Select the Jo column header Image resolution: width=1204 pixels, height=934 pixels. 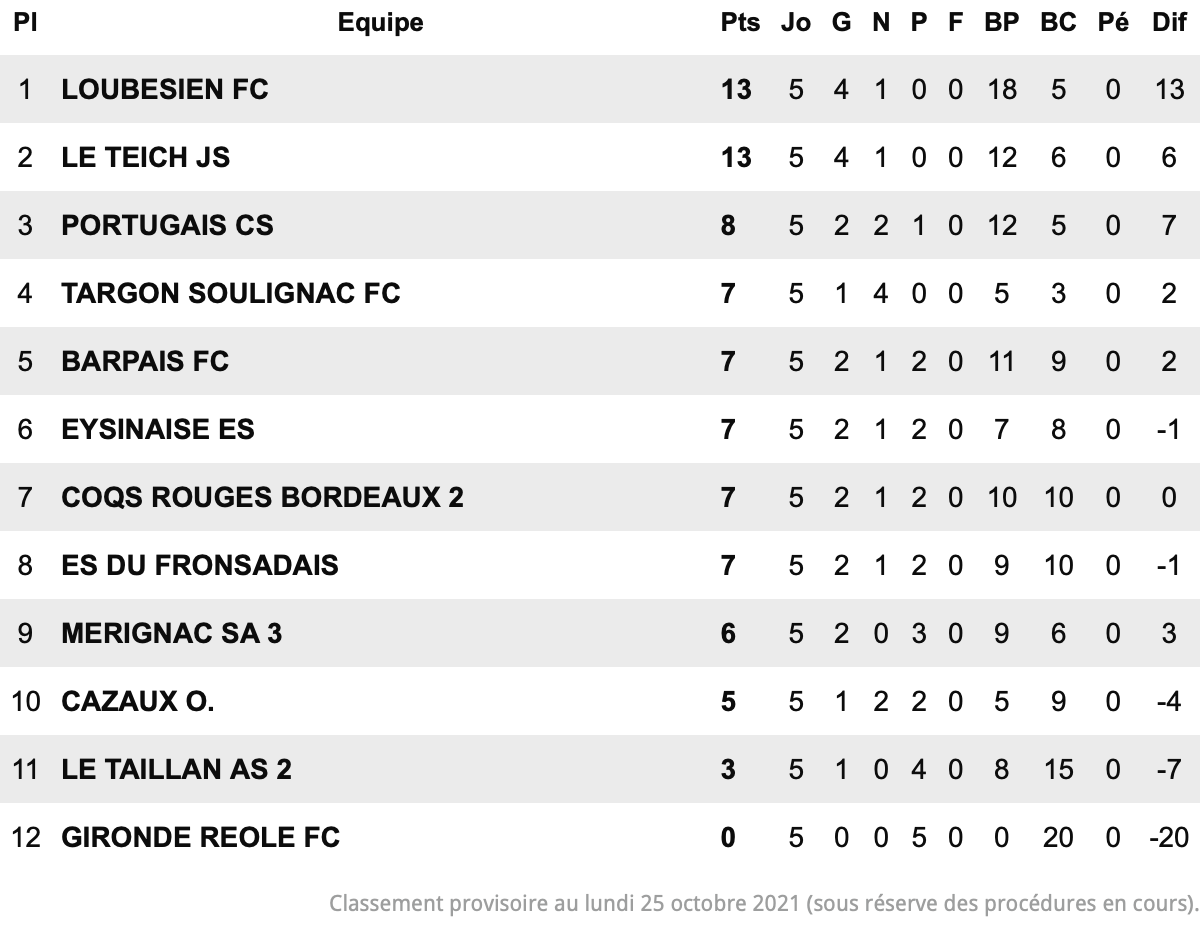(x=796, y=23)
